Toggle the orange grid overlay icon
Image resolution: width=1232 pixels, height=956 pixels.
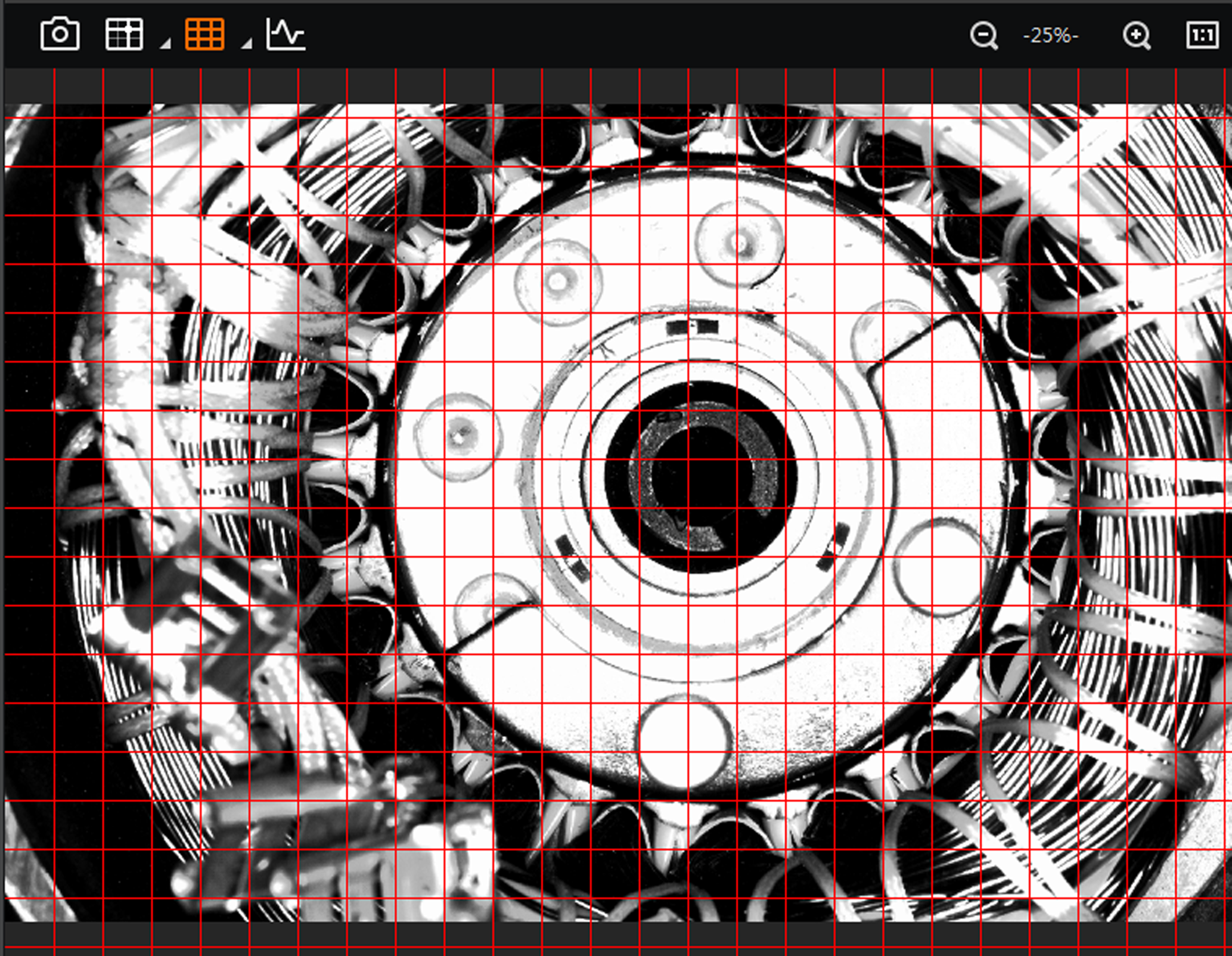tap(204, 35)
